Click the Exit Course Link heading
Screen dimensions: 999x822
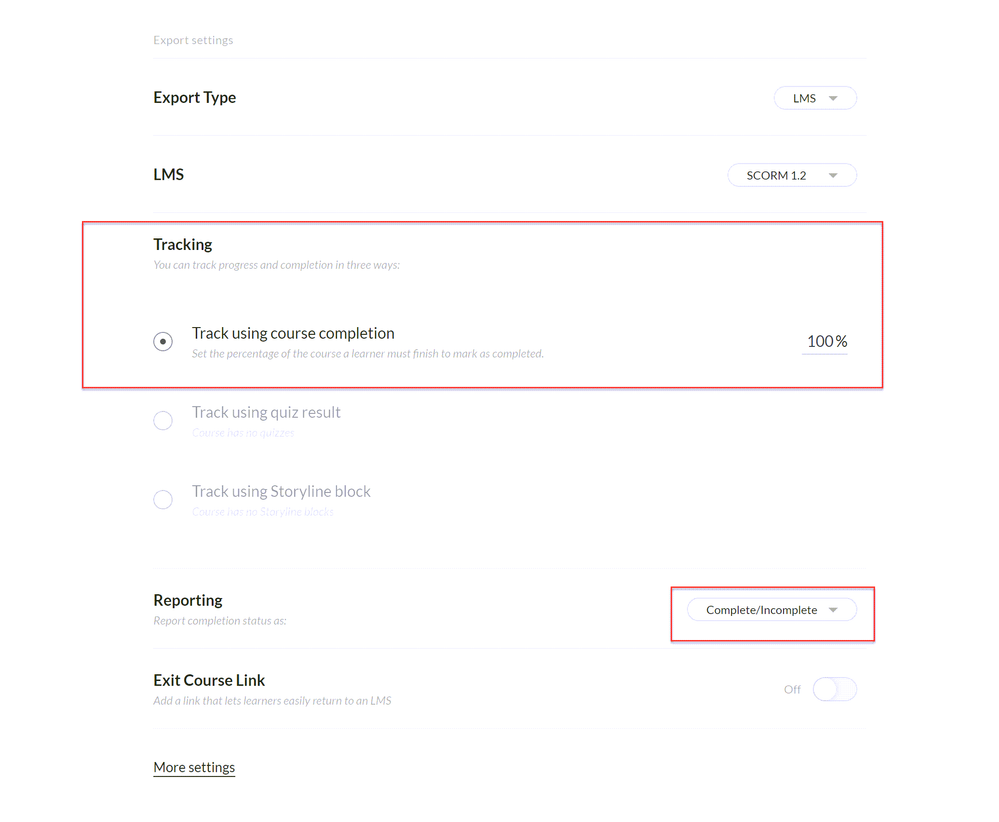tap(209, 680)
